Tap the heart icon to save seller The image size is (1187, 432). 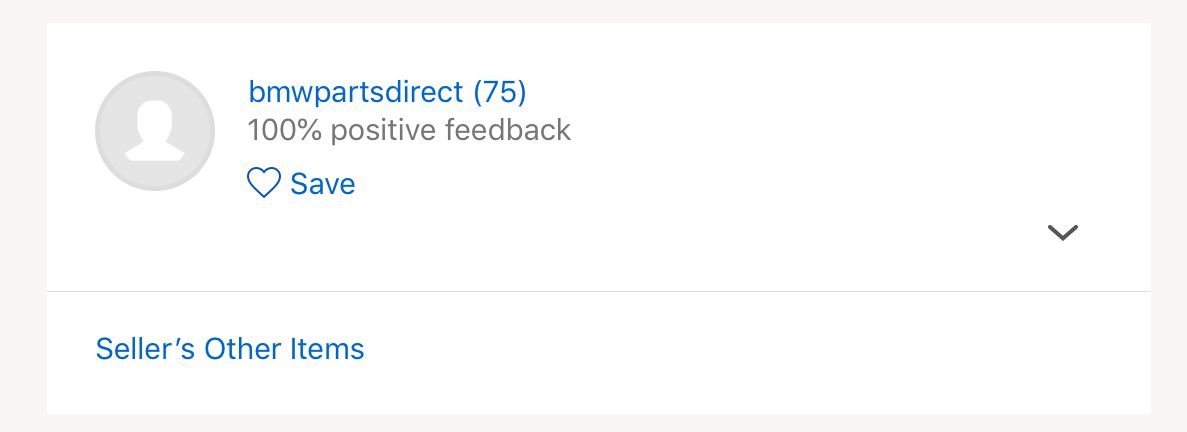[x=264, y=183]
